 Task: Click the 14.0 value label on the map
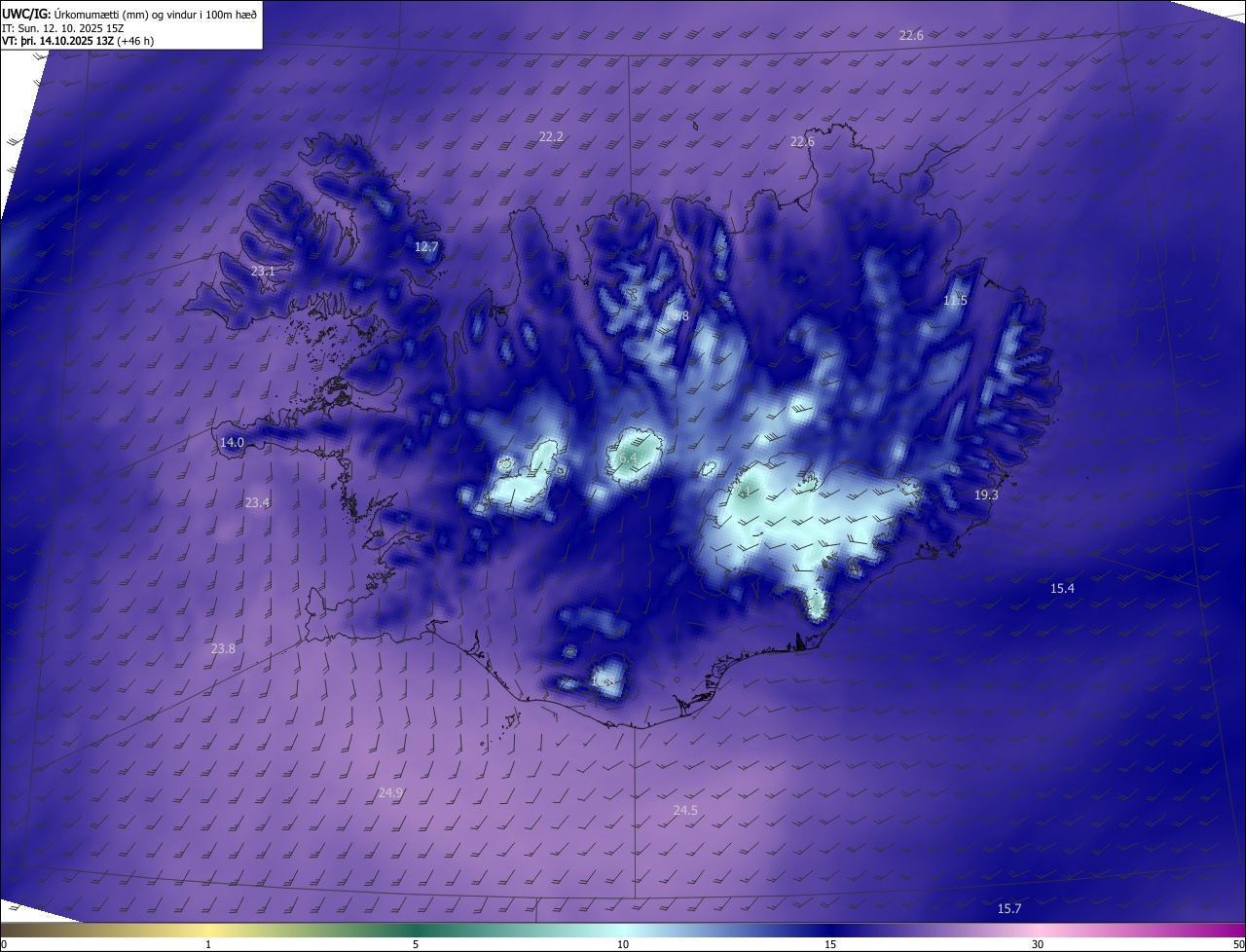coord(232,443)
